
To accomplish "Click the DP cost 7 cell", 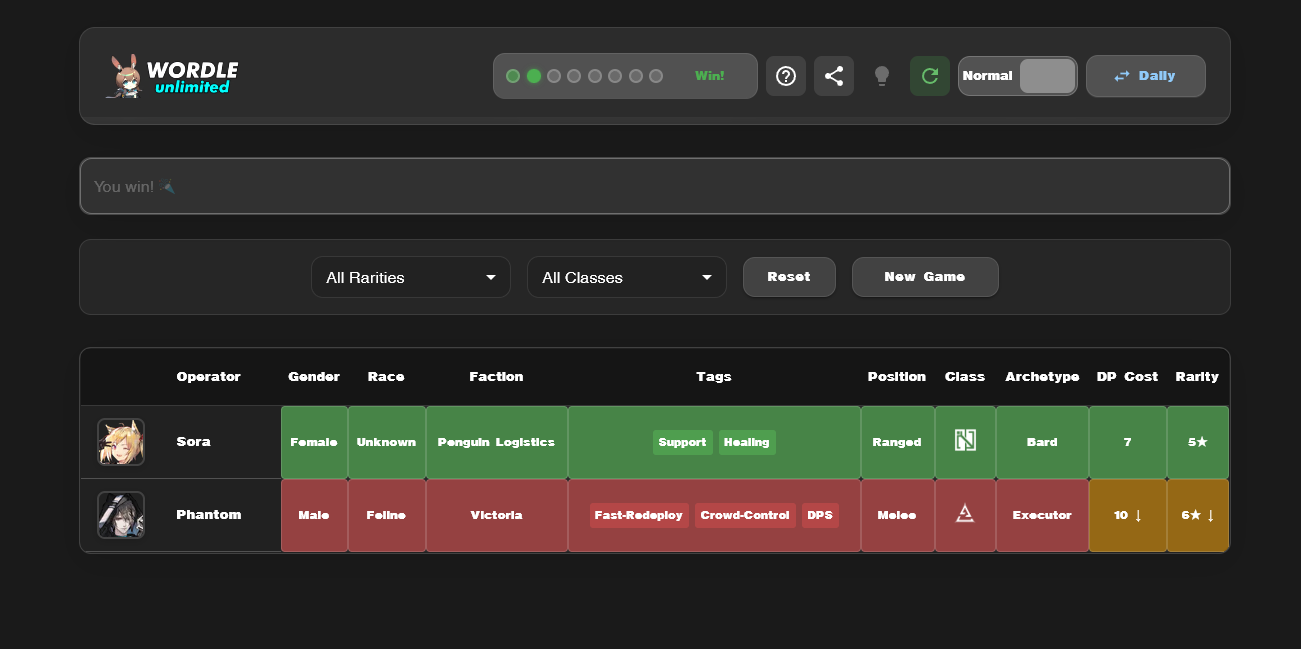I will tap(1127, 442).
